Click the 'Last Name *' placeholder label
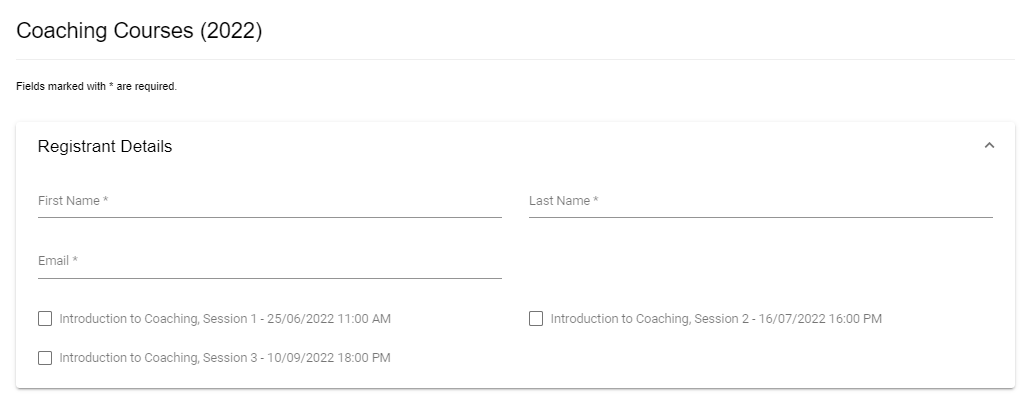Viewport: 1029px width, 396px height. (x=564, y=201)
